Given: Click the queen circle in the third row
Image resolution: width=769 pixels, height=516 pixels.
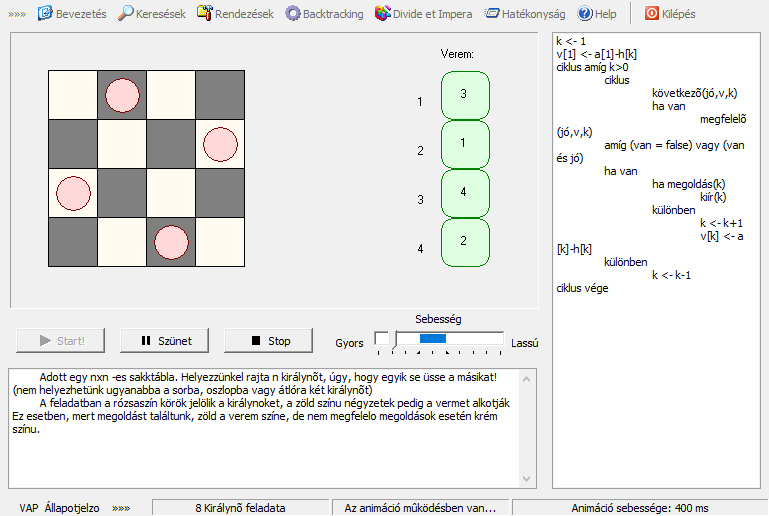Looking at the screenshot, I should pyautogui.click(x=73, y=193).
